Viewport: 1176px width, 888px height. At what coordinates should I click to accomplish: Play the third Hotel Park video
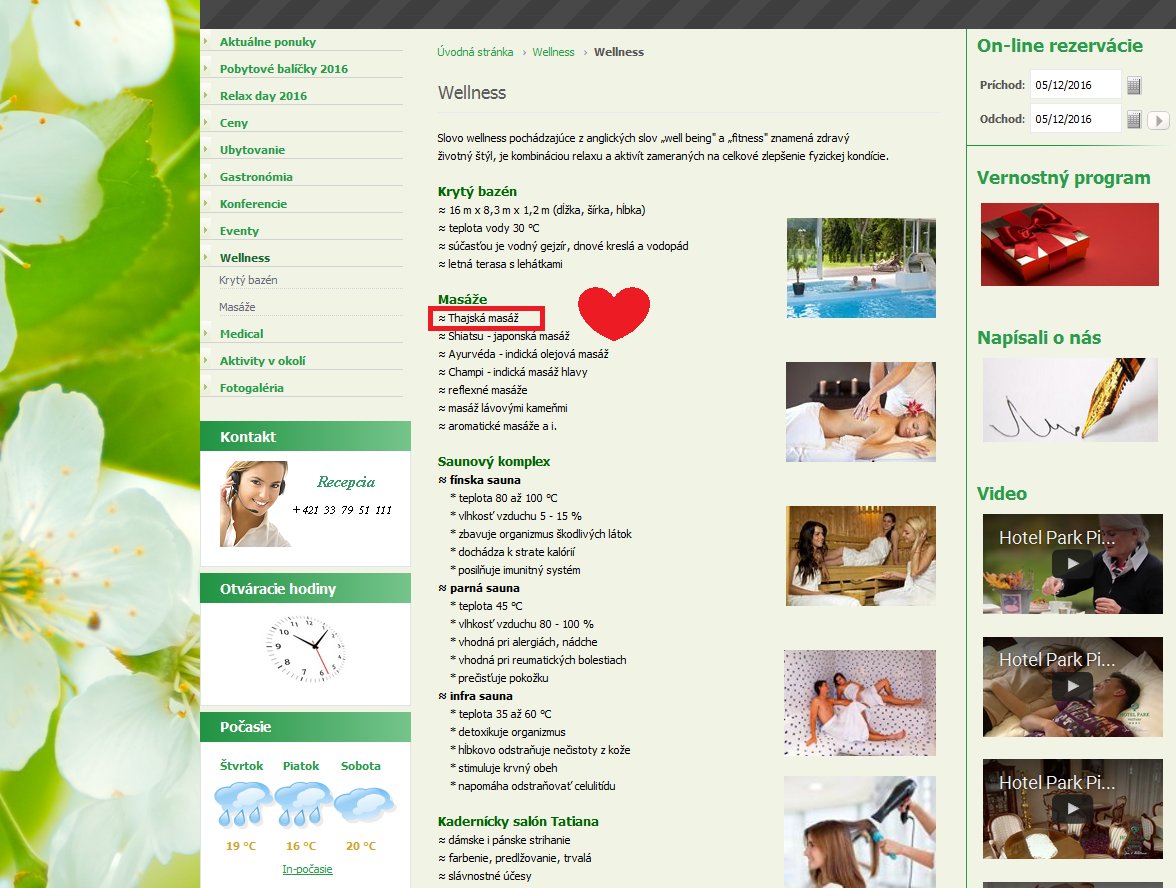pyautogui.click(x=1072, y=808)
